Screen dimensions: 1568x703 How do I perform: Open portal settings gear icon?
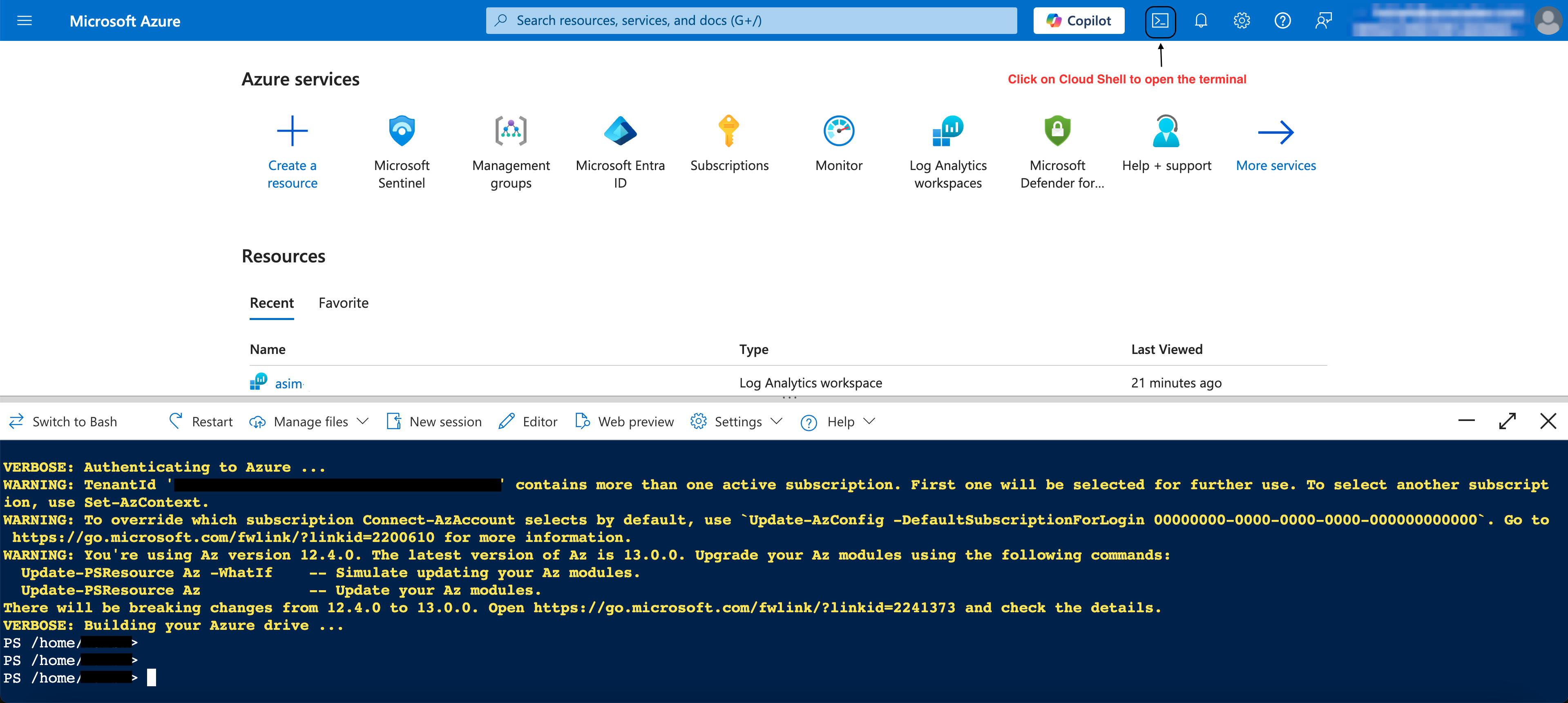click(x=1241, y=21)
